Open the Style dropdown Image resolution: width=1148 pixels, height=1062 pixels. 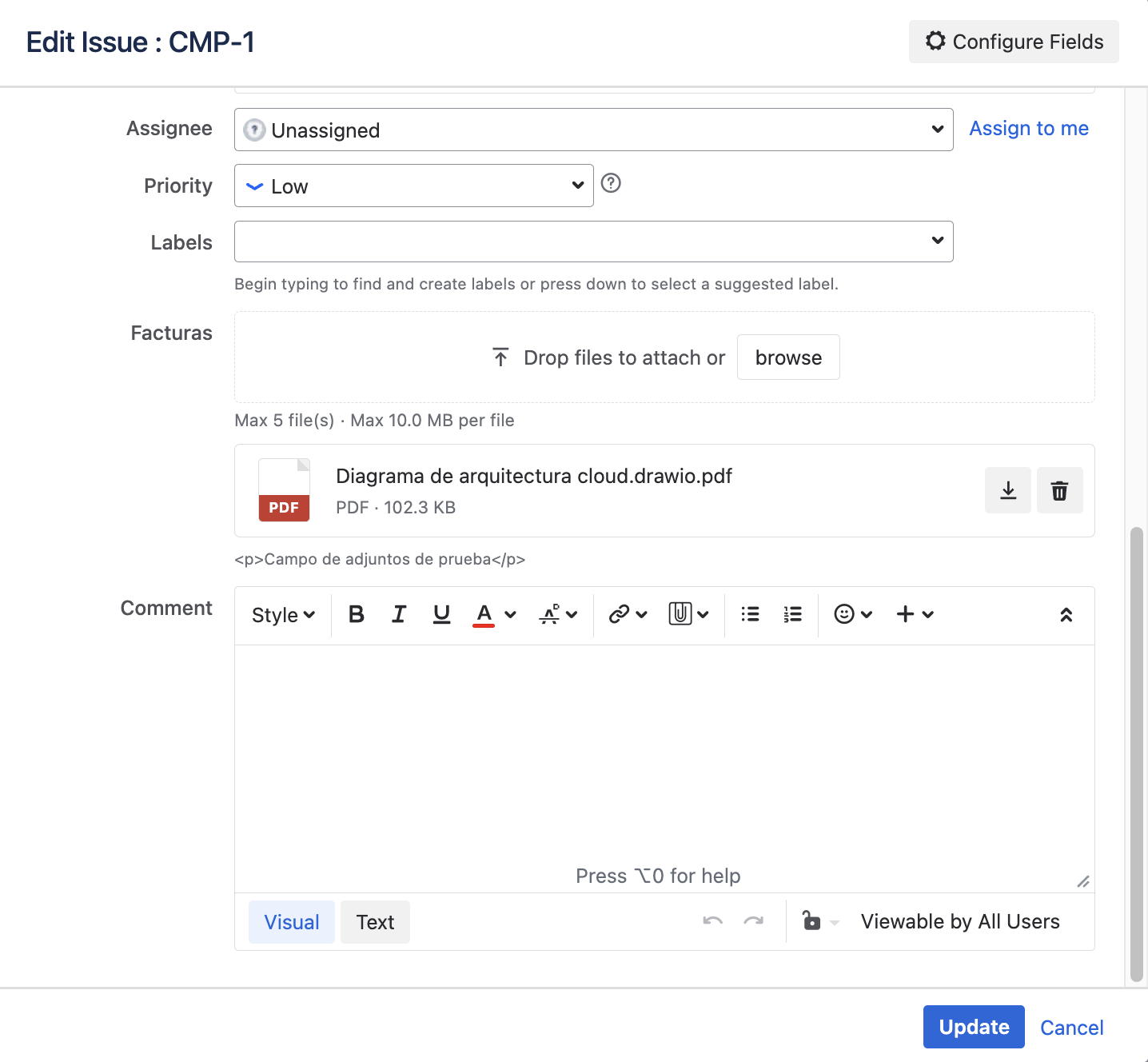[283, 615]
